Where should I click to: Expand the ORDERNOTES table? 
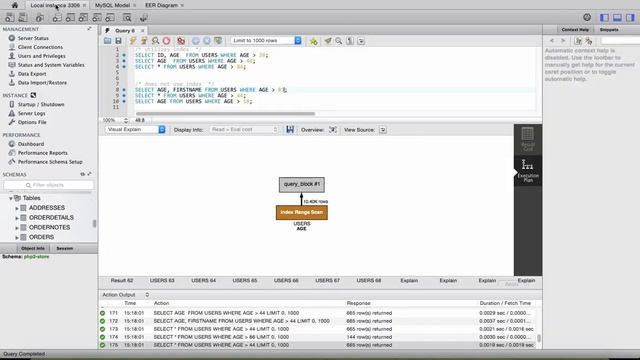[17, 228]
